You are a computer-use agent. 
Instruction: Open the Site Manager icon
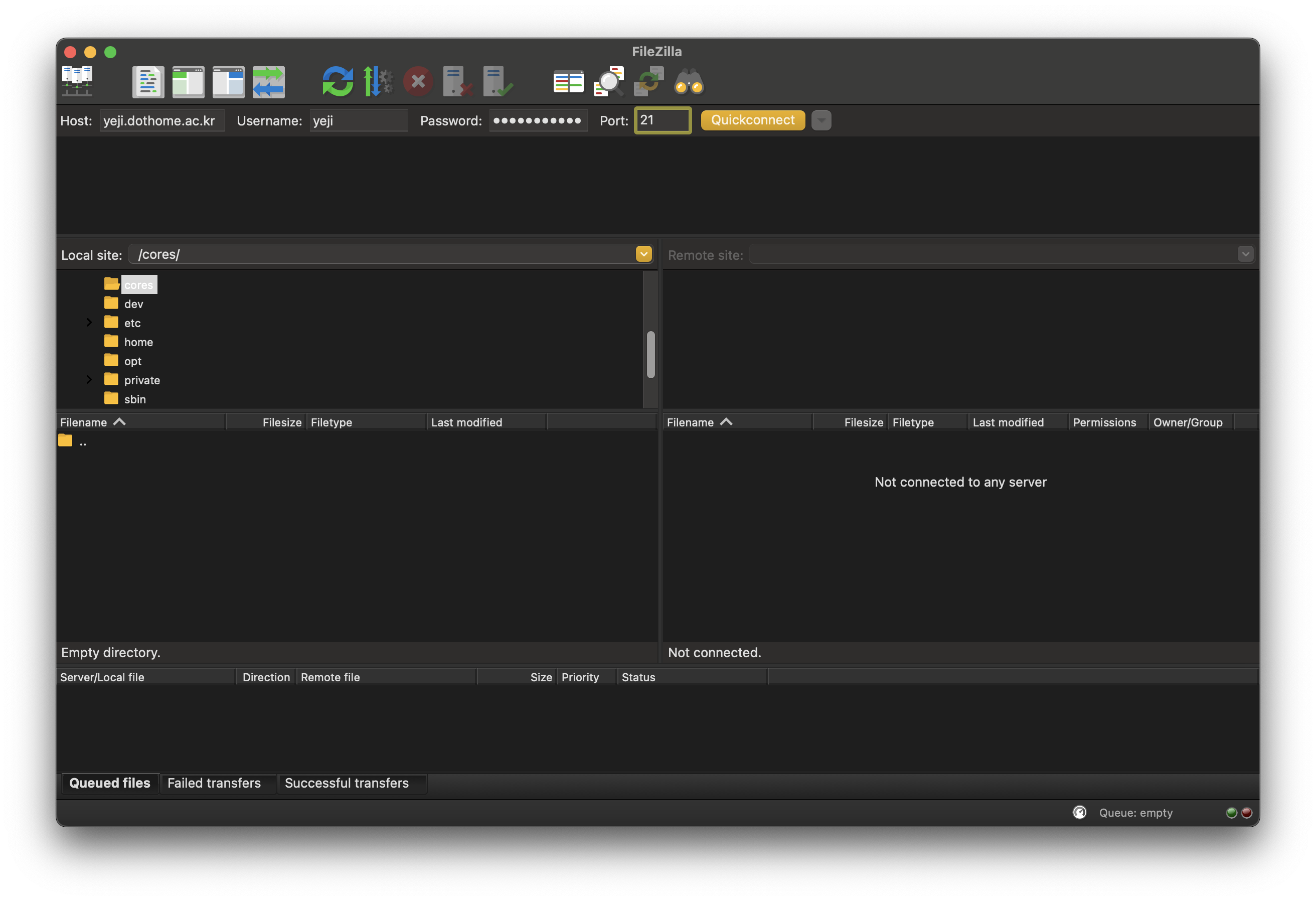(77, 82)
